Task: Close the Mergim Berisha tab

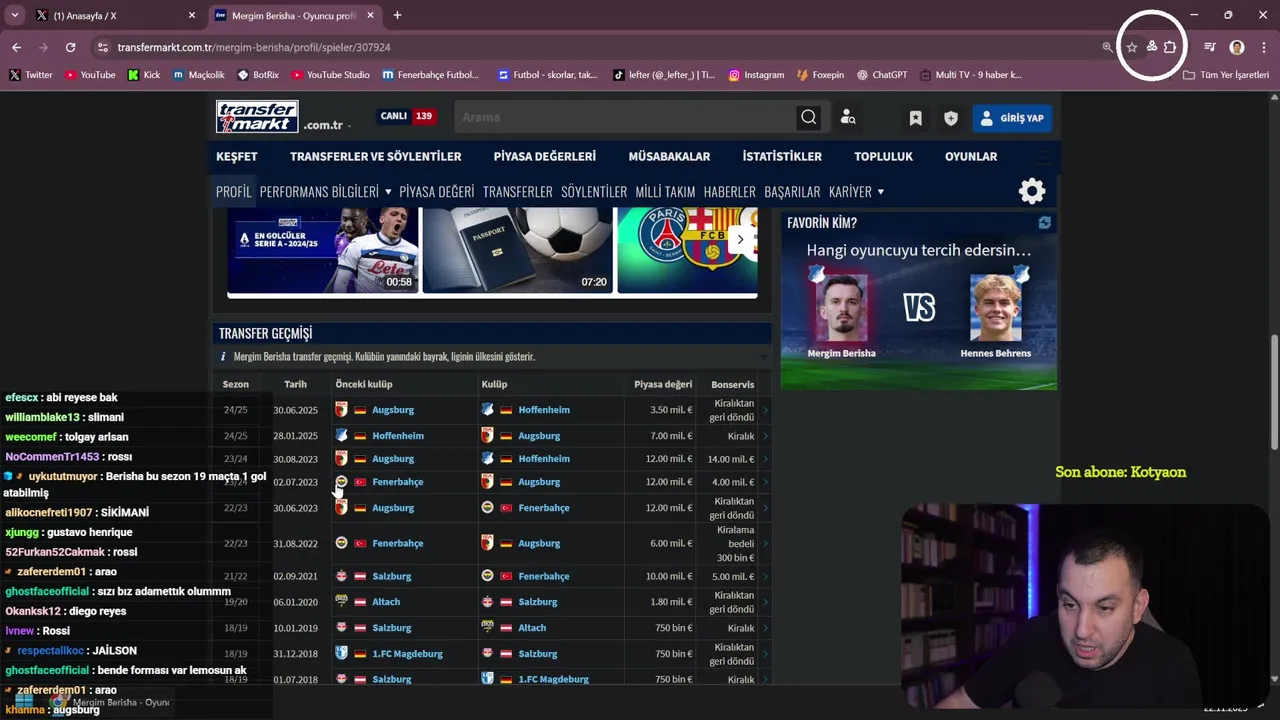Action: (370, 15)
